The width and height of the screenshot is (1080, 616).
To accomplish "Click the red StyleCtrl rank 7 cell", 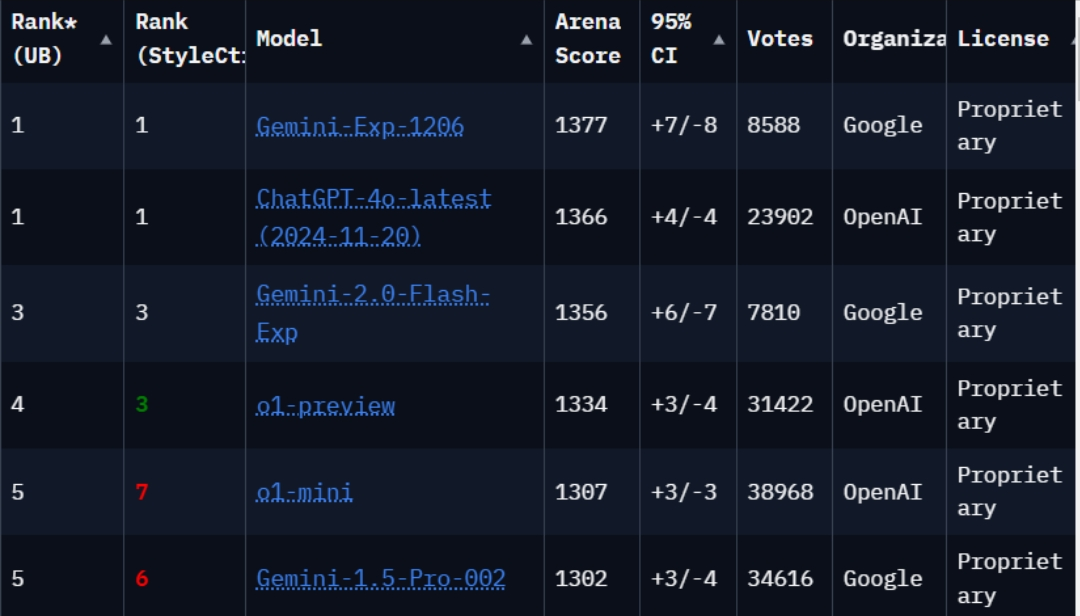I will (142, 492).
